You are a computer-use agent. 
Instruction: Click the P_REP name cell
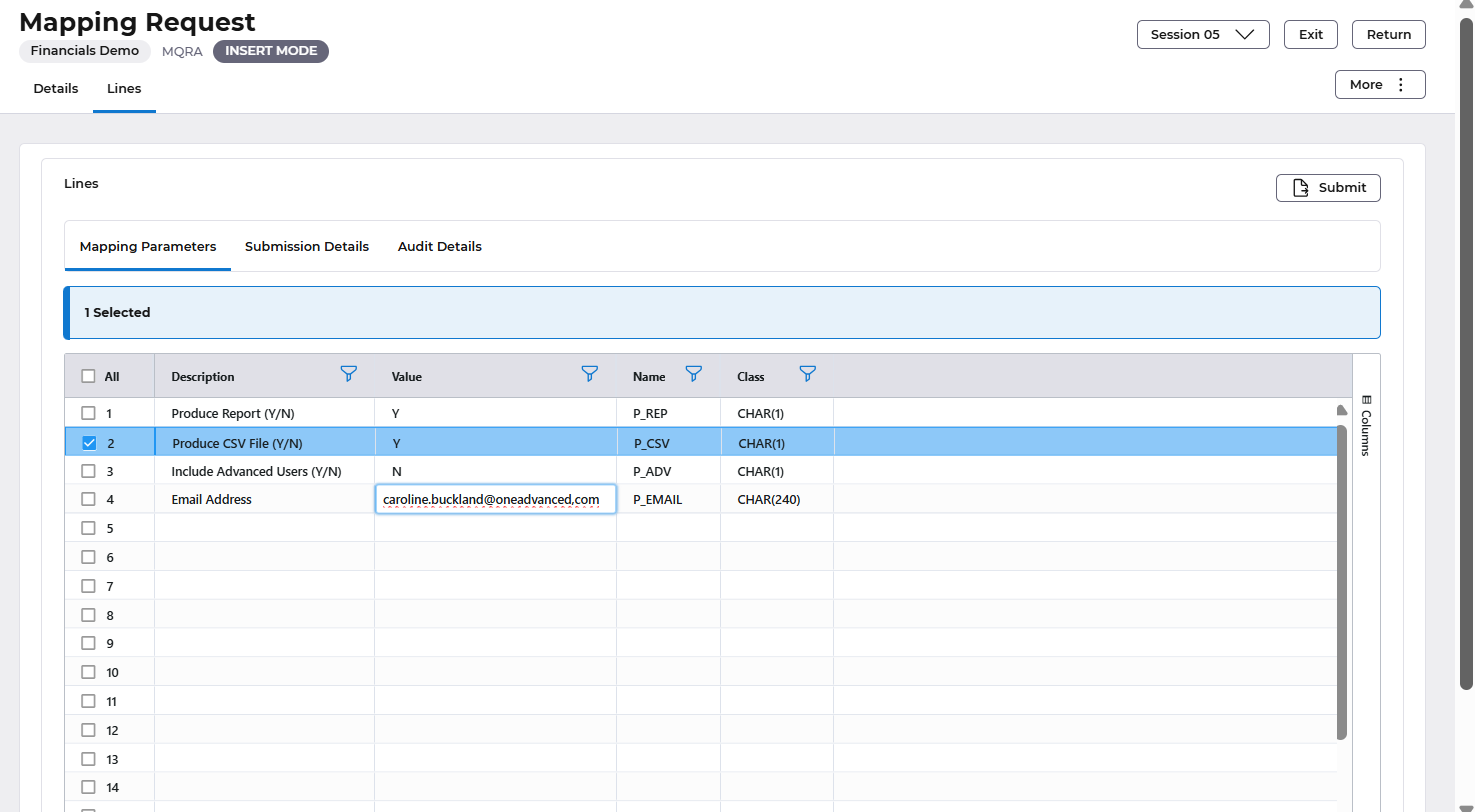pyautogui.click(x=669, y=413)
